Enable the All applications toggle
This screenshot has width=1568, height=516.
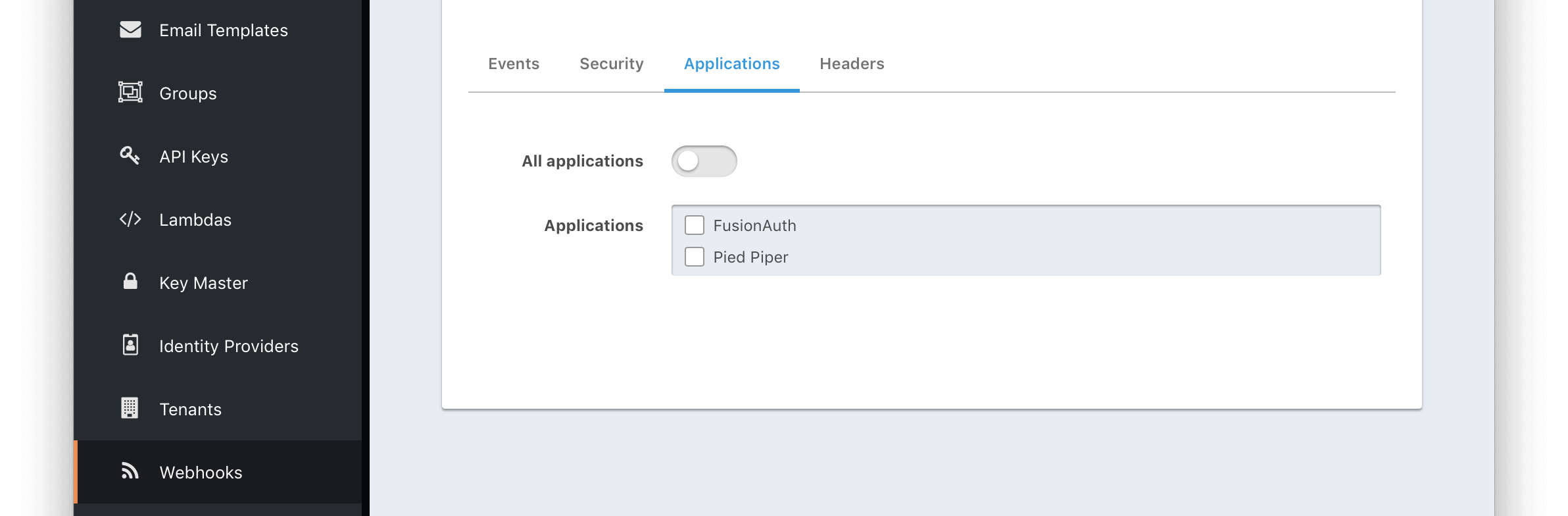(x=704, y=161)
